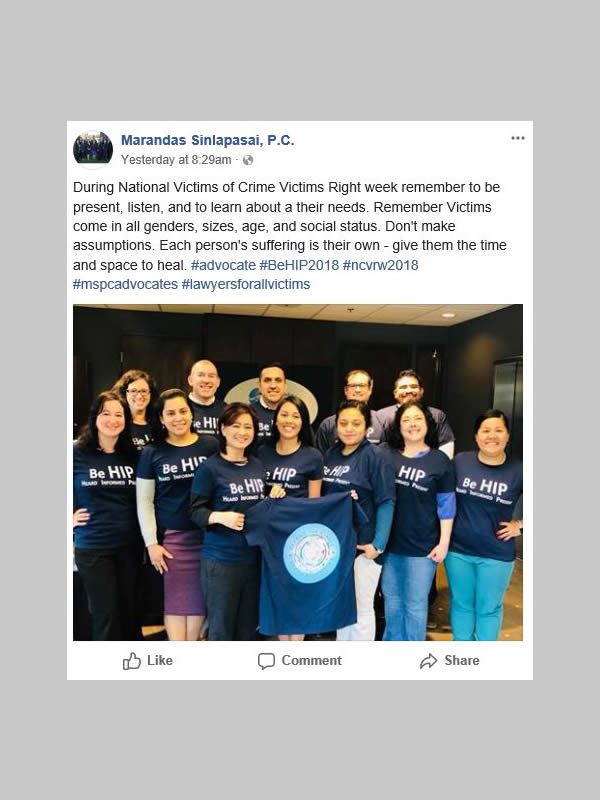
Task: Select the #ncvrw2018 hashtag
Action: (381, 265)
